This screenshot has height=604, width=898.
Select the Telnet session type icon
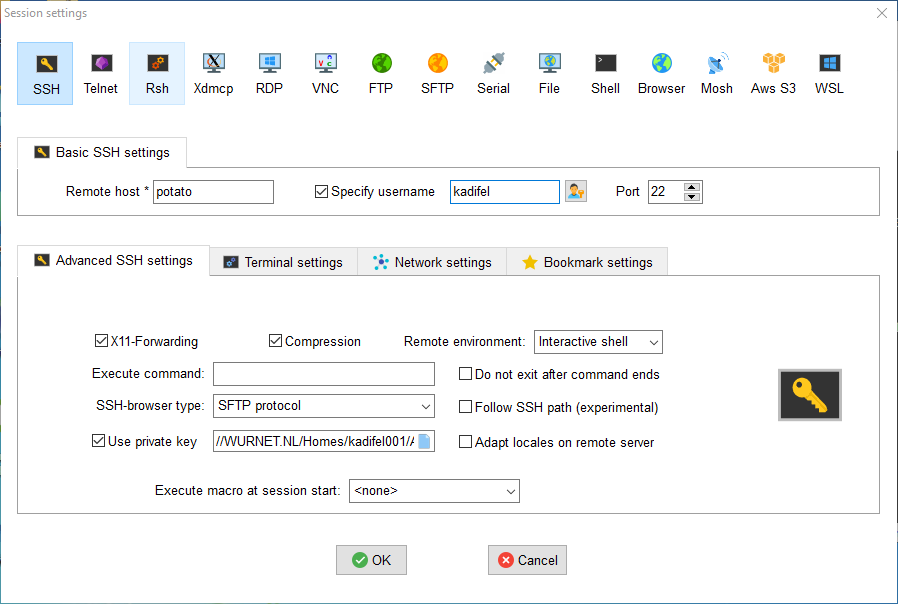[x=100, y=74]
